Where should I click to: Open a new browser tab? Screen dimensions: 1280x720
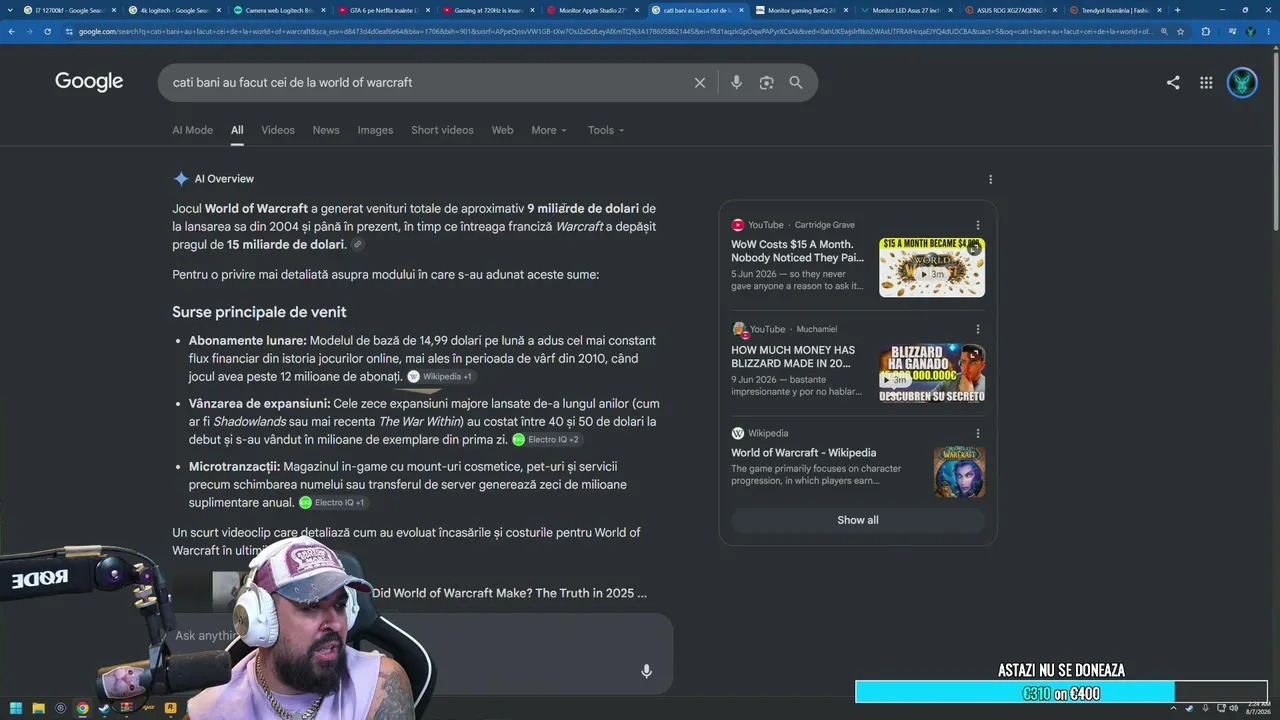(x=1177, y=10)
